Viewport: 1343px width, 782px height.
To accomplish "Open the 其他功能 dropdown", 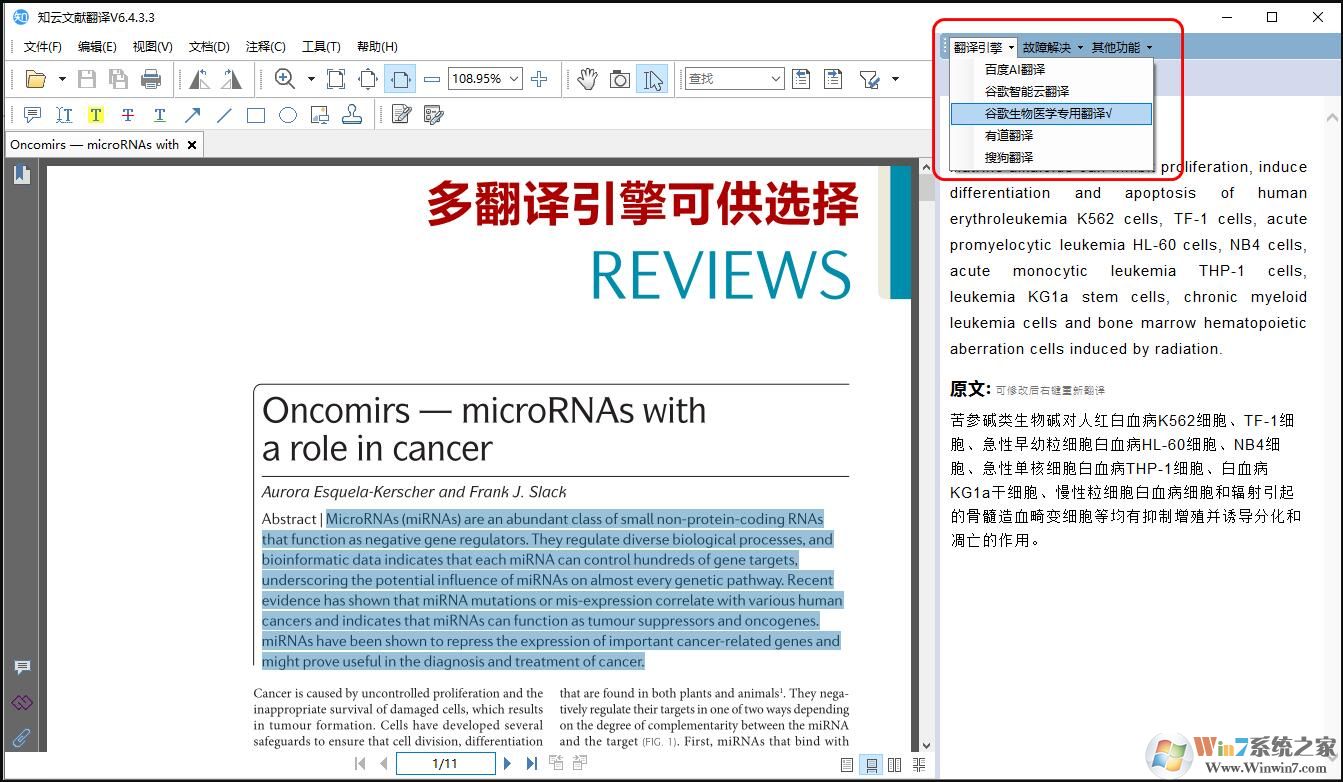I will click(1122, 47).
